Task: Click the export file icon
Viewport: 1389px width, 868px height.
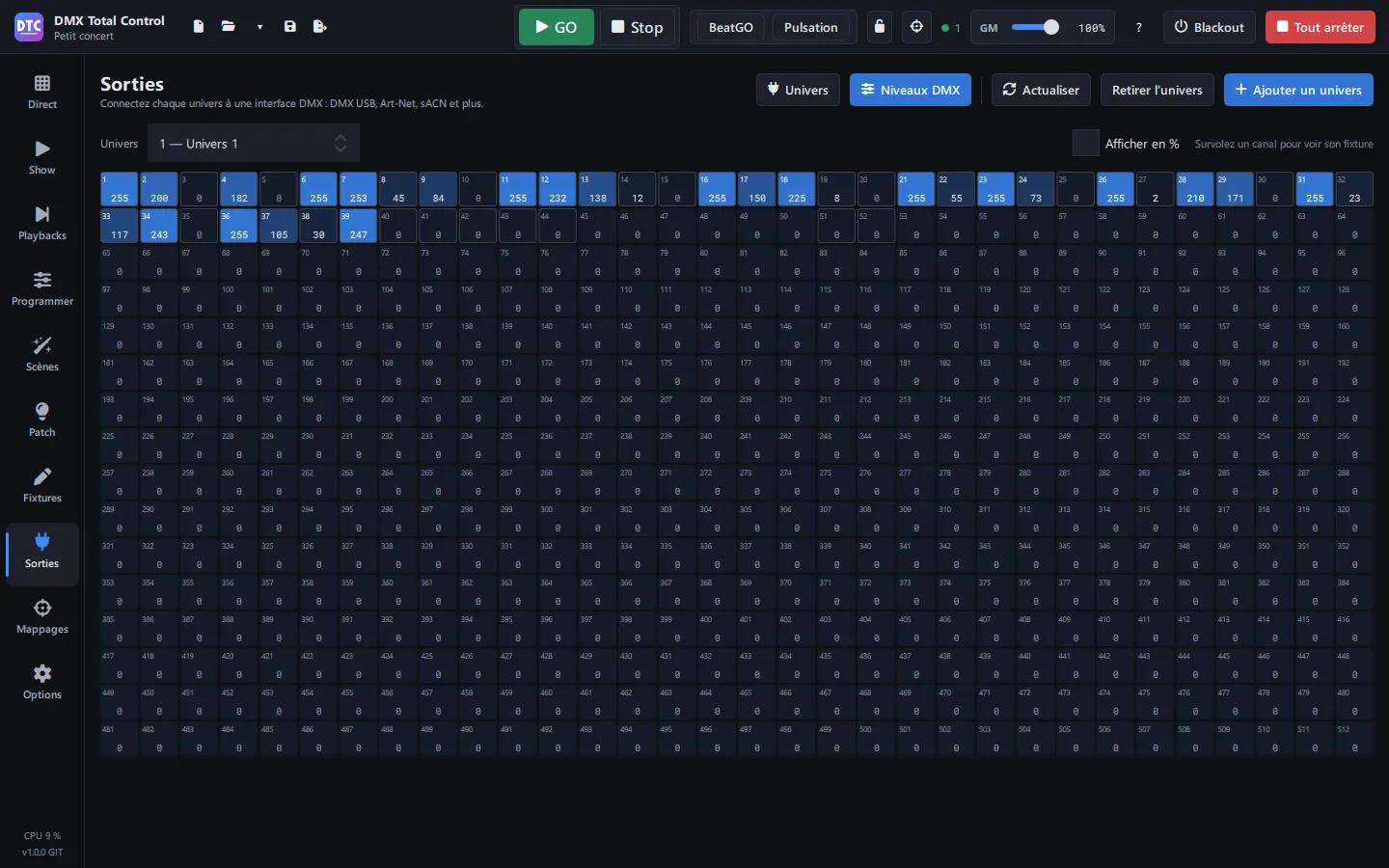Action: pyautogui.click(x=320, y=27)
